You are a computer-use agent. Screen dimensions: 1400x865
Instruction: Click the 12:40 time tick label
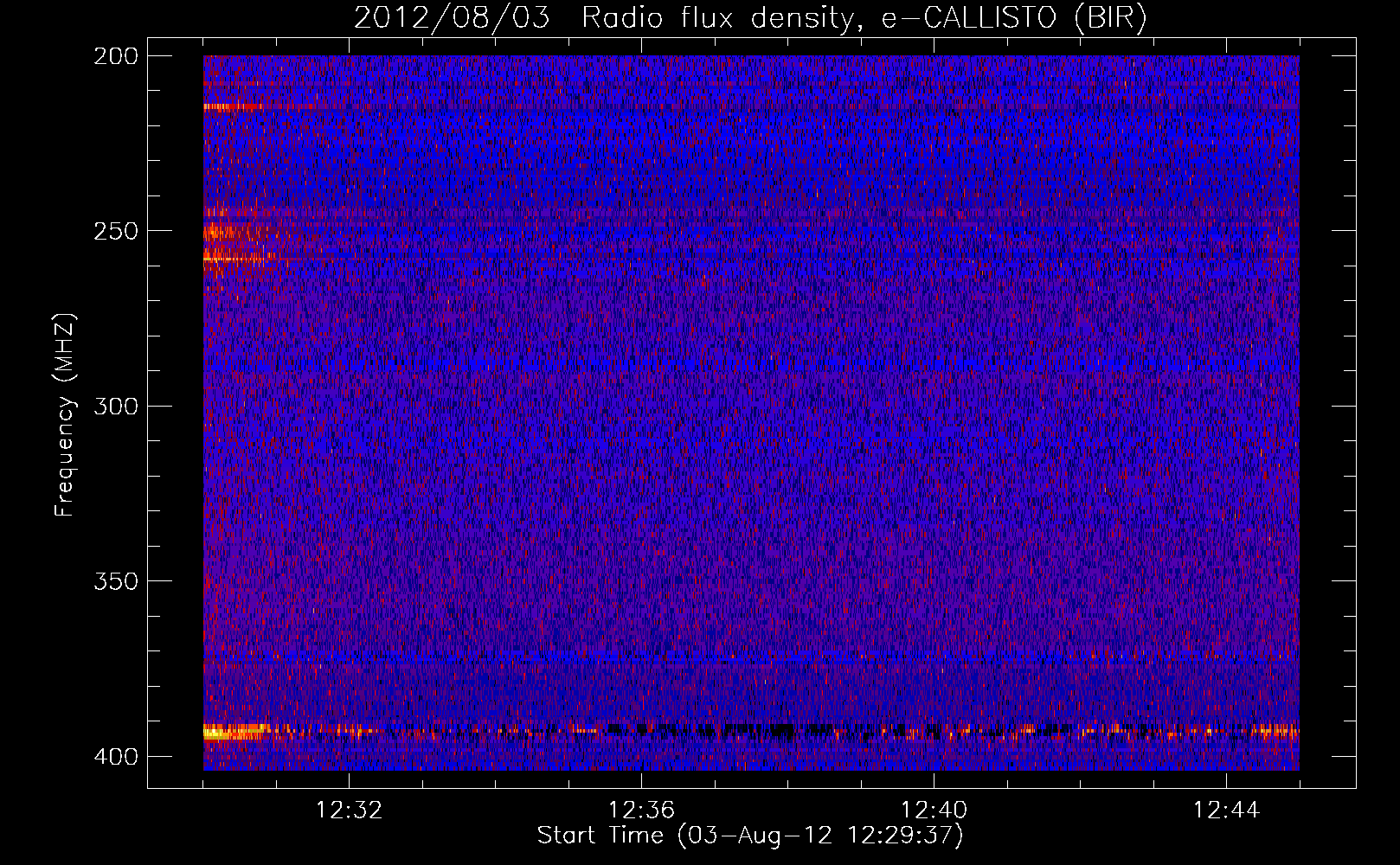(x=934, y=811)
